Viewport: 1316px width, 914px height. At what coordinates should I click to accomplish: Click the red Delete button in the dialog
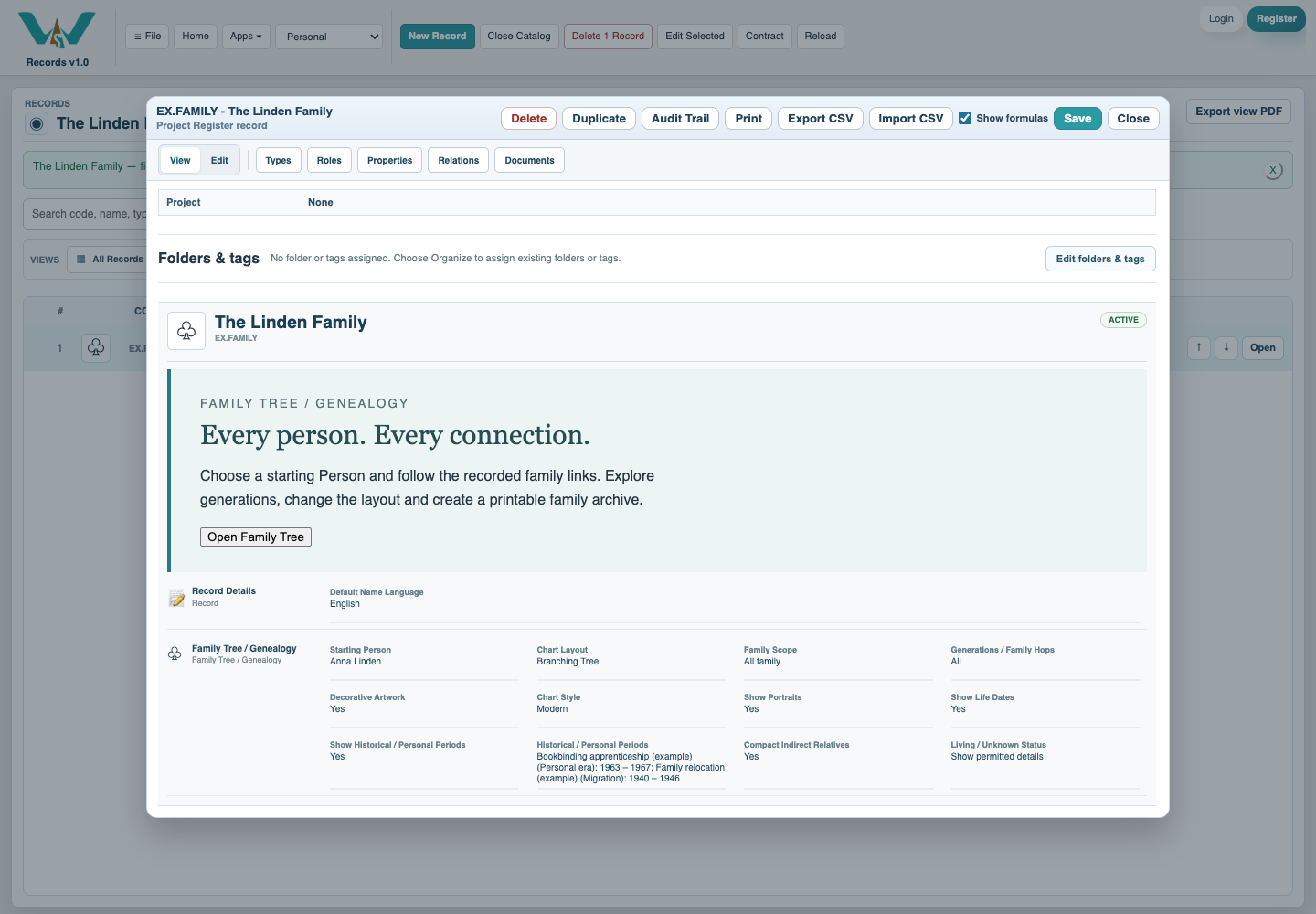[528, 119]
